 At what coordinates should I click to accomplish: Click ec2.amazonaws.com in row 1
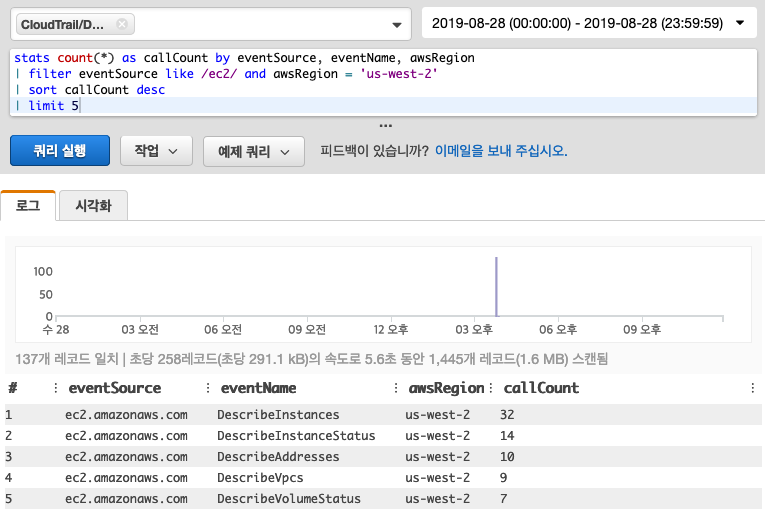(x=126, y=415)
